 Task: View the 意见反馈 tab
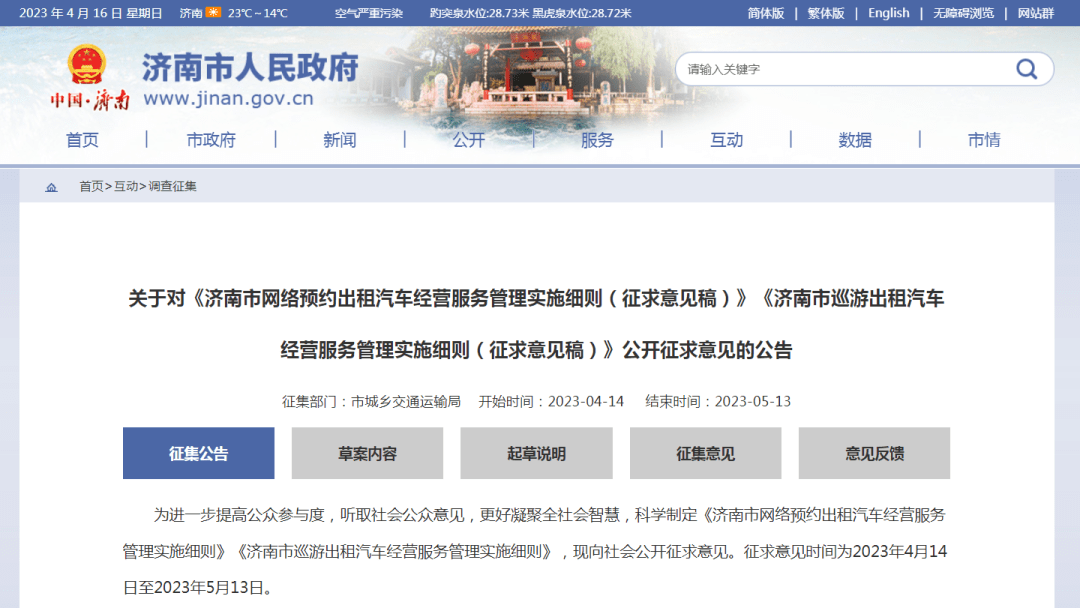pos(874,453)
